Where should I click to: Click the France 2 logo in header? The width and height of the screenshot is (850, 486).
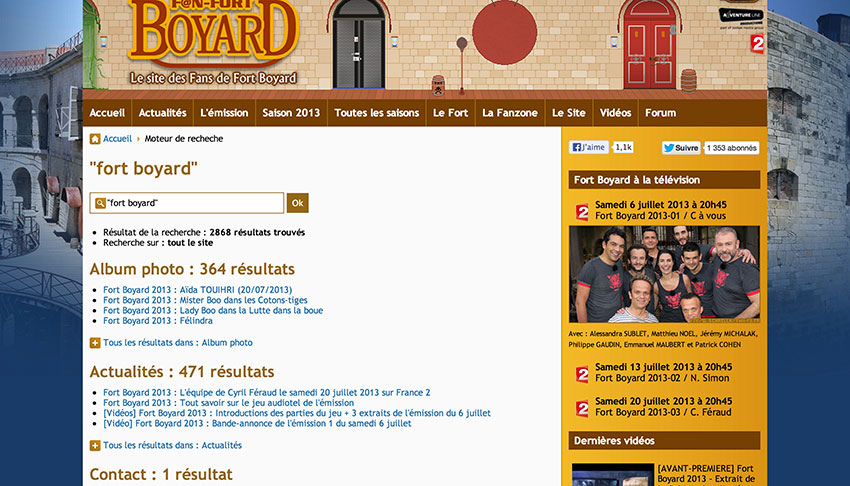pyautogui.click(x=757, y=43)
